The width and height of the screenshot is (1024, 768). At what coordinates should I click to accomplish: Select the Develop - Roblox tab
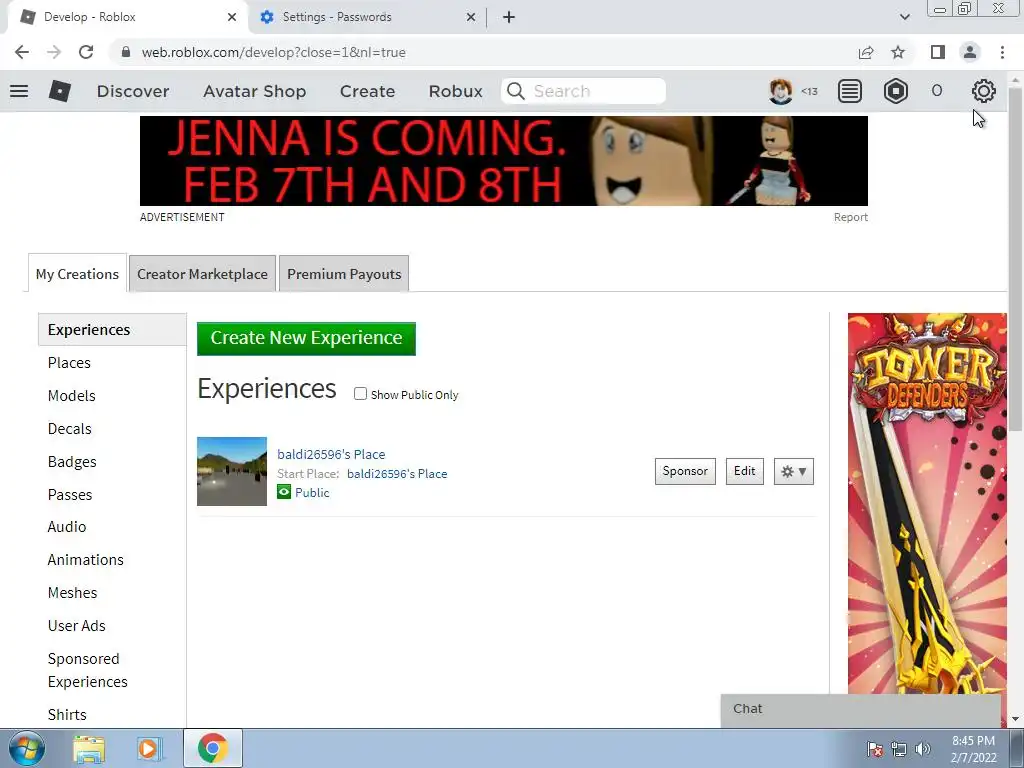tap(127, 17)
